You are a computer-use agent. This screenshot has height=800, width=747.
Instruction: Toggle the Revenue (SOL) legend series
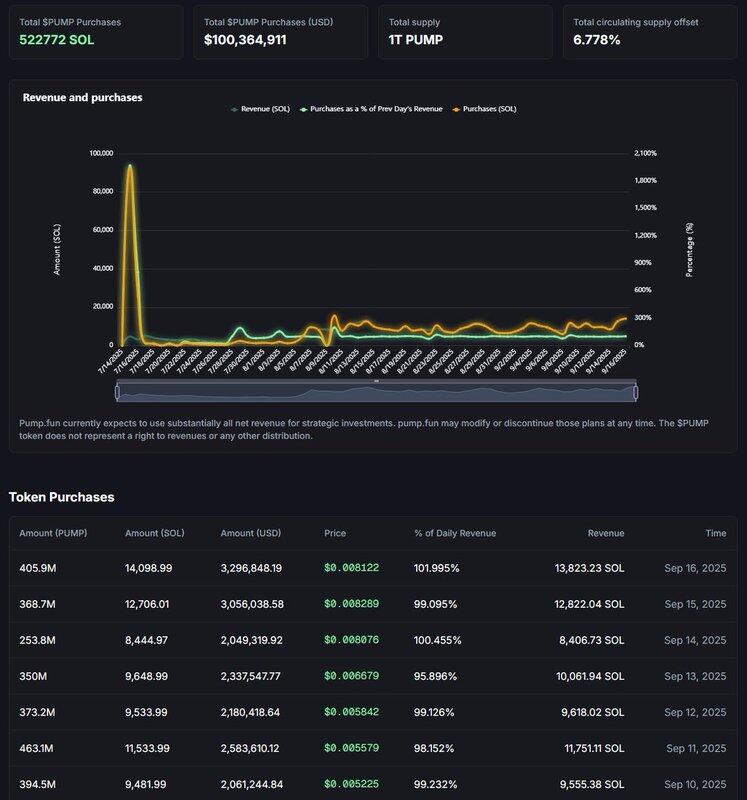[260, 109]
